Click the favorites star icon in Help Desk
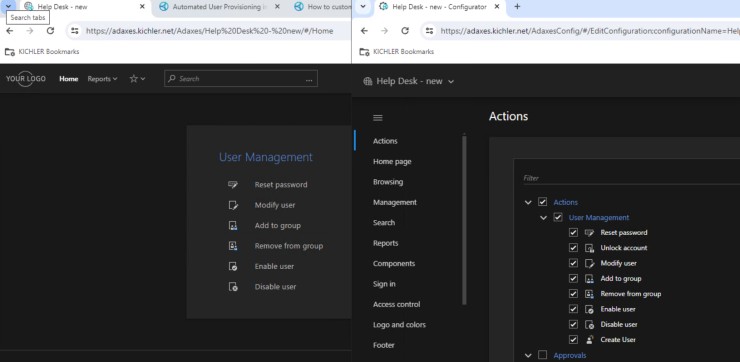The height and width of the screenshot is (362, 740). coord(134,79)
